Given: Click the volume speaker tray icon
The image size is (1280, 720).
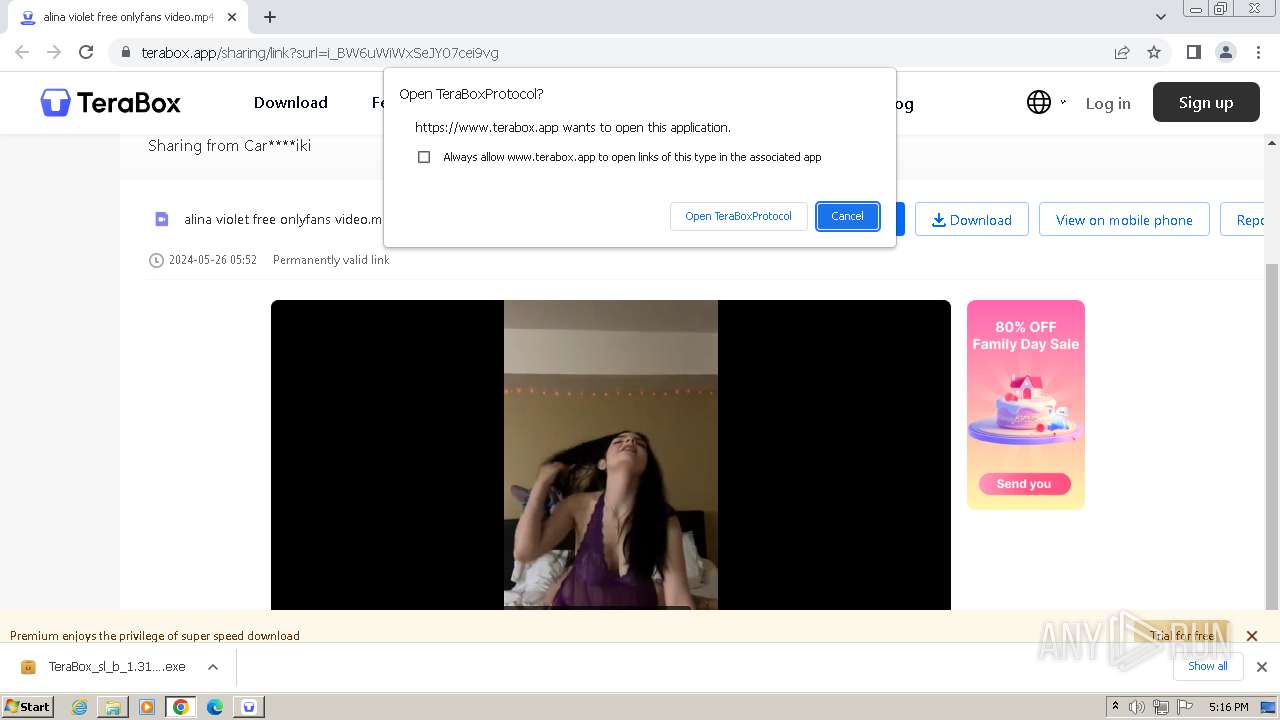Looking at the screenshot, I should [x=1137, y=707].
